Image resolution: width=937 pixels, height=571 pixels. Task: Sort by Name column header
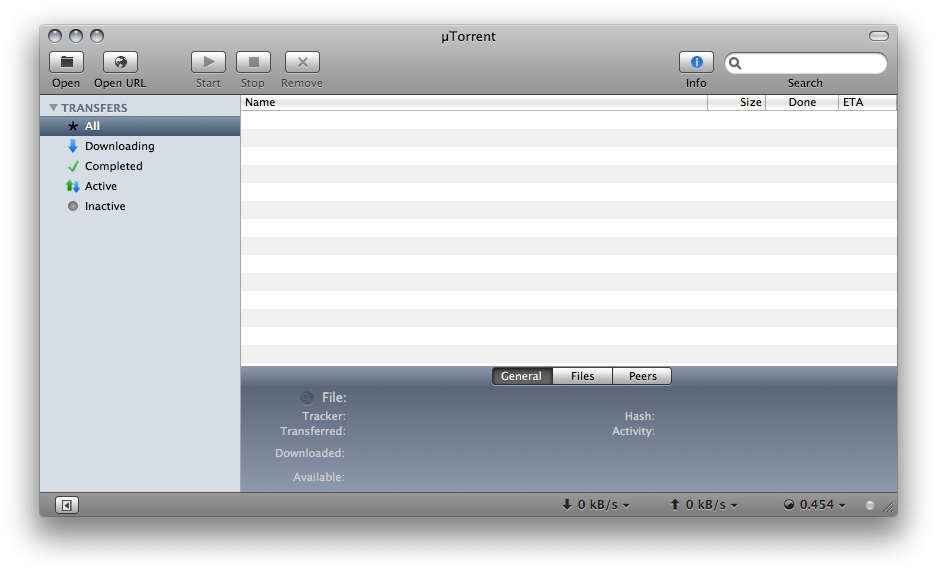click(x=474, y=102)
